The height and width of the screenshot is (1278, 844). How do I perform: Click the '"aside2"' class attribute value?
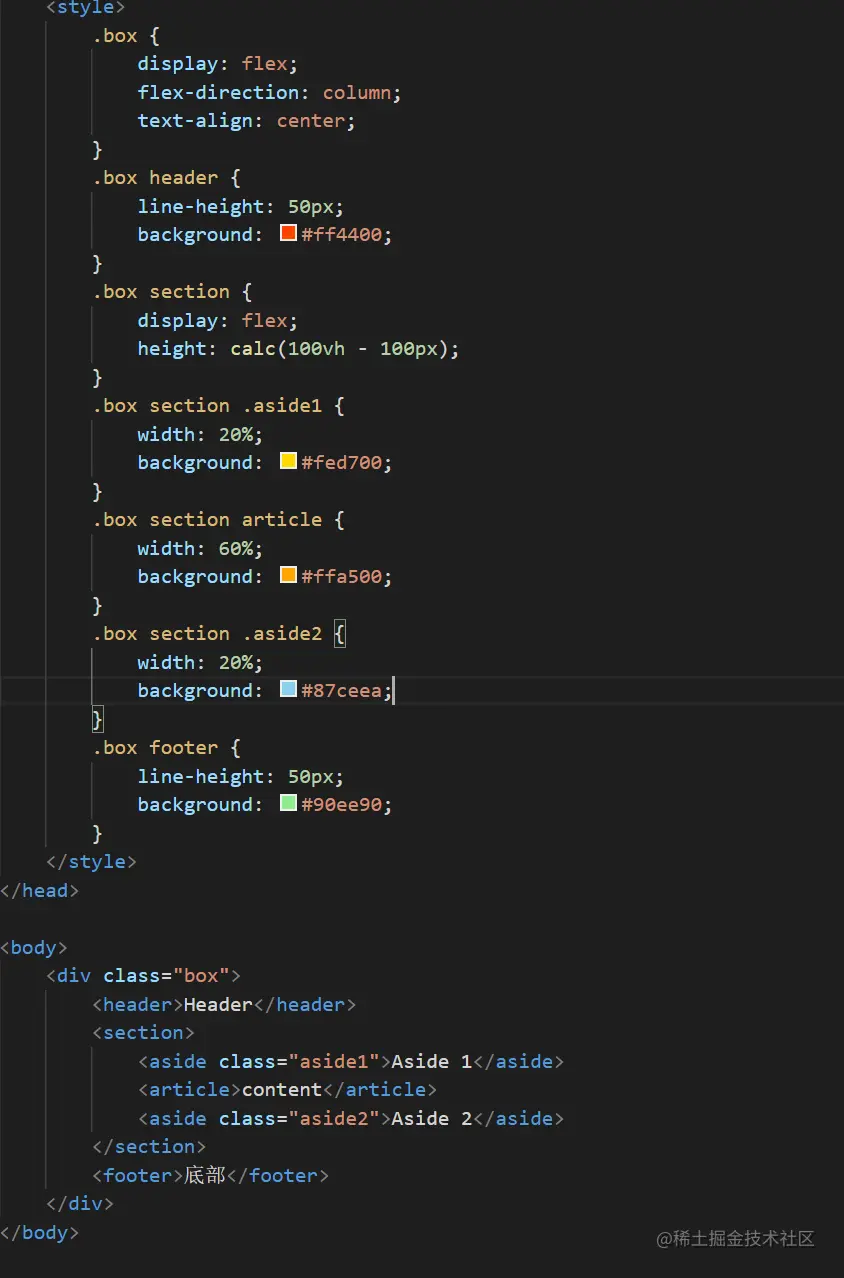click(x=334, y=1118)
